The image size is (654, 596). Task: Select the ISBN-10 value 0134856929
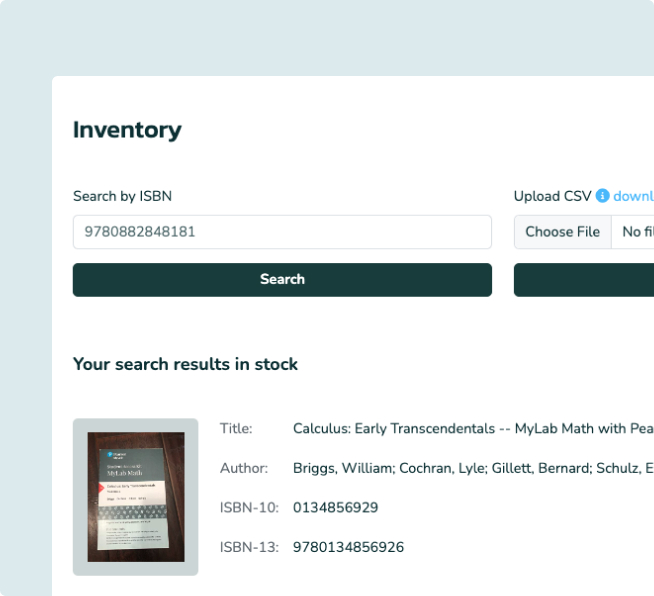point(335,508)
